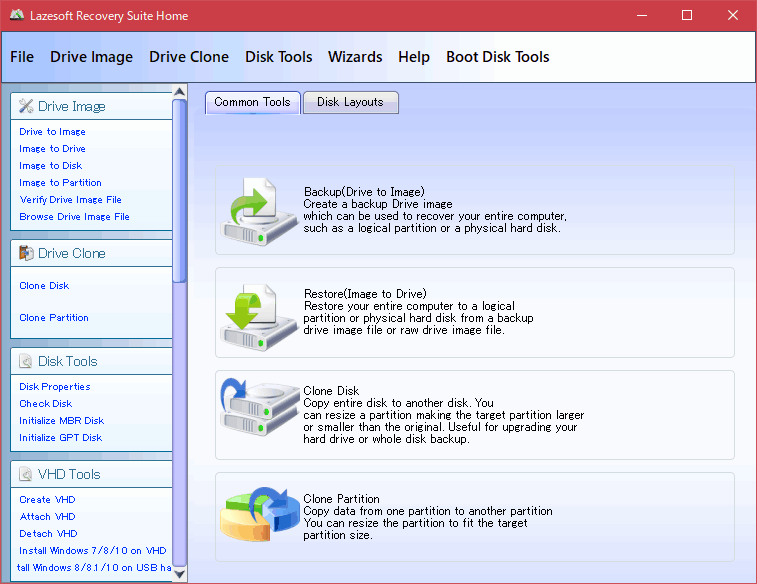Click the sidebar vertical scrollbar thumb

(x=180, y=191)
